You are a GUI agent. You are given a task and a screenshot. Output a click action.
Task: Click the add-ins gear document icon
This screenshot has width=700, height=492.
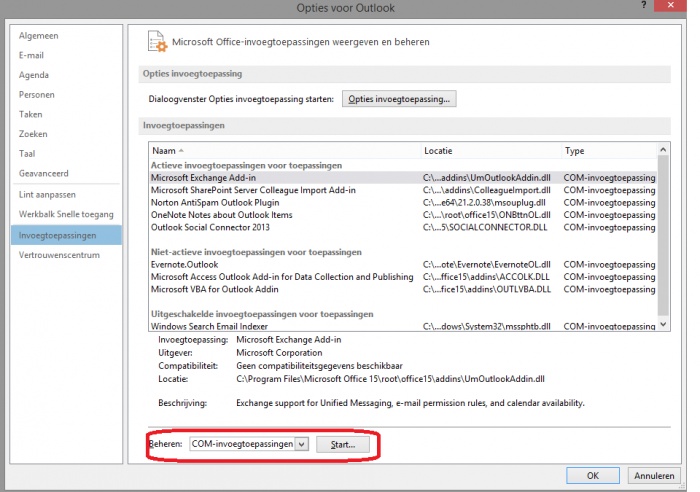pos(157,42)
